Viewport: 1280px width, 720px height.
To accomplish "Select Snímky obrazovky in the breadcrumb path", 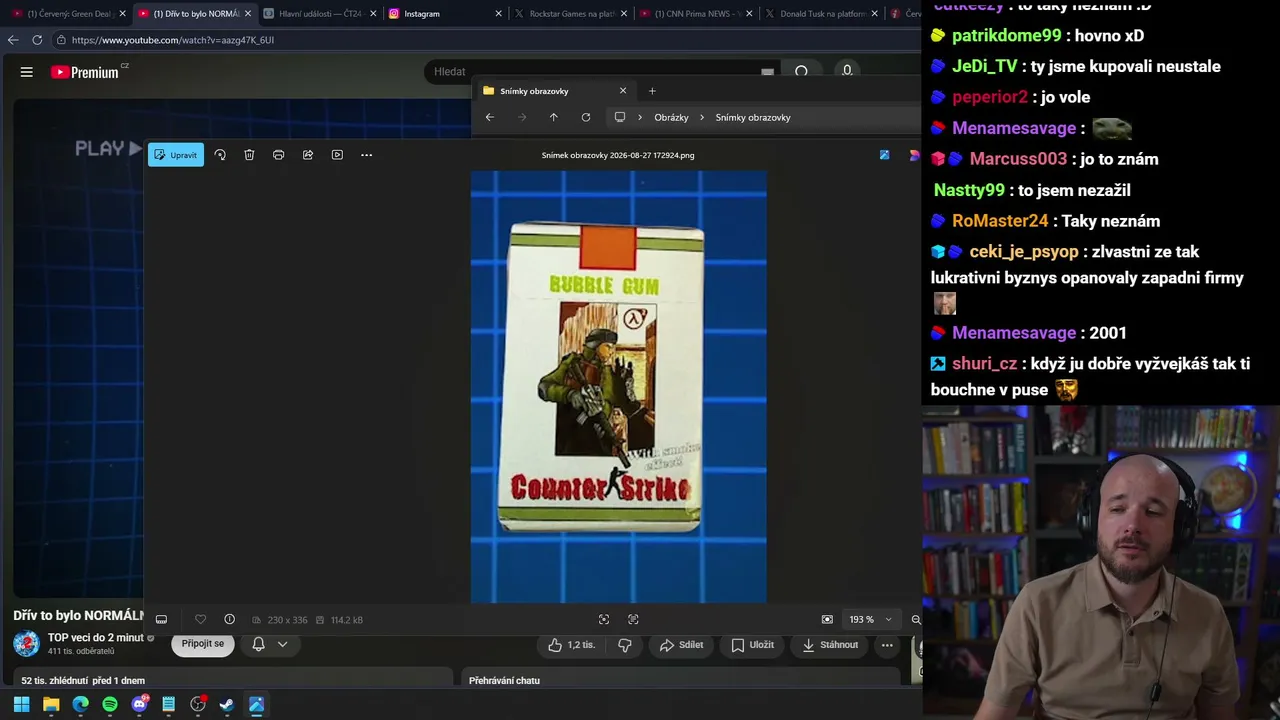I will click(753, 117).
